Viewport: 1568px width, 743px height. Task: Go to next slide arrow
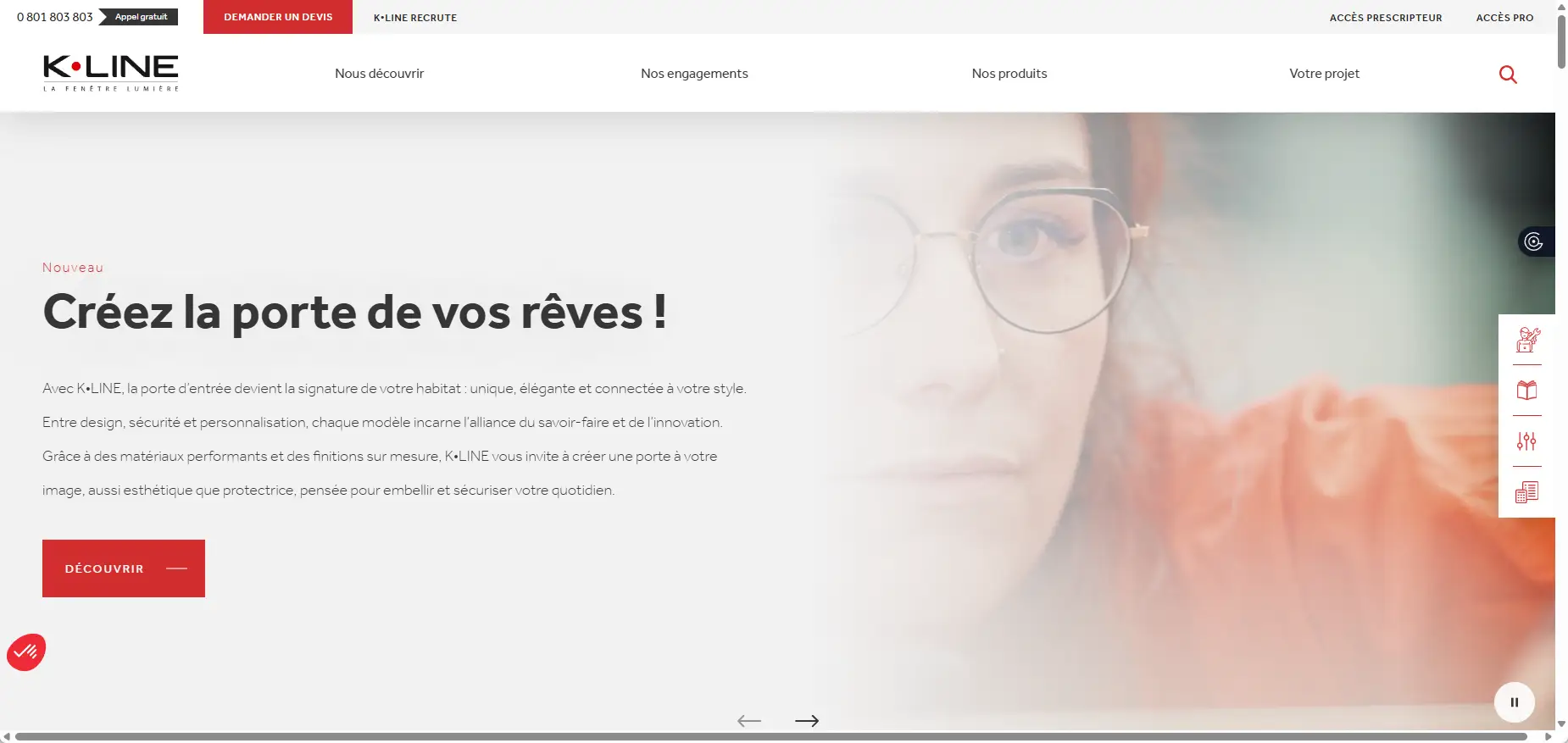tap(807, 721)
